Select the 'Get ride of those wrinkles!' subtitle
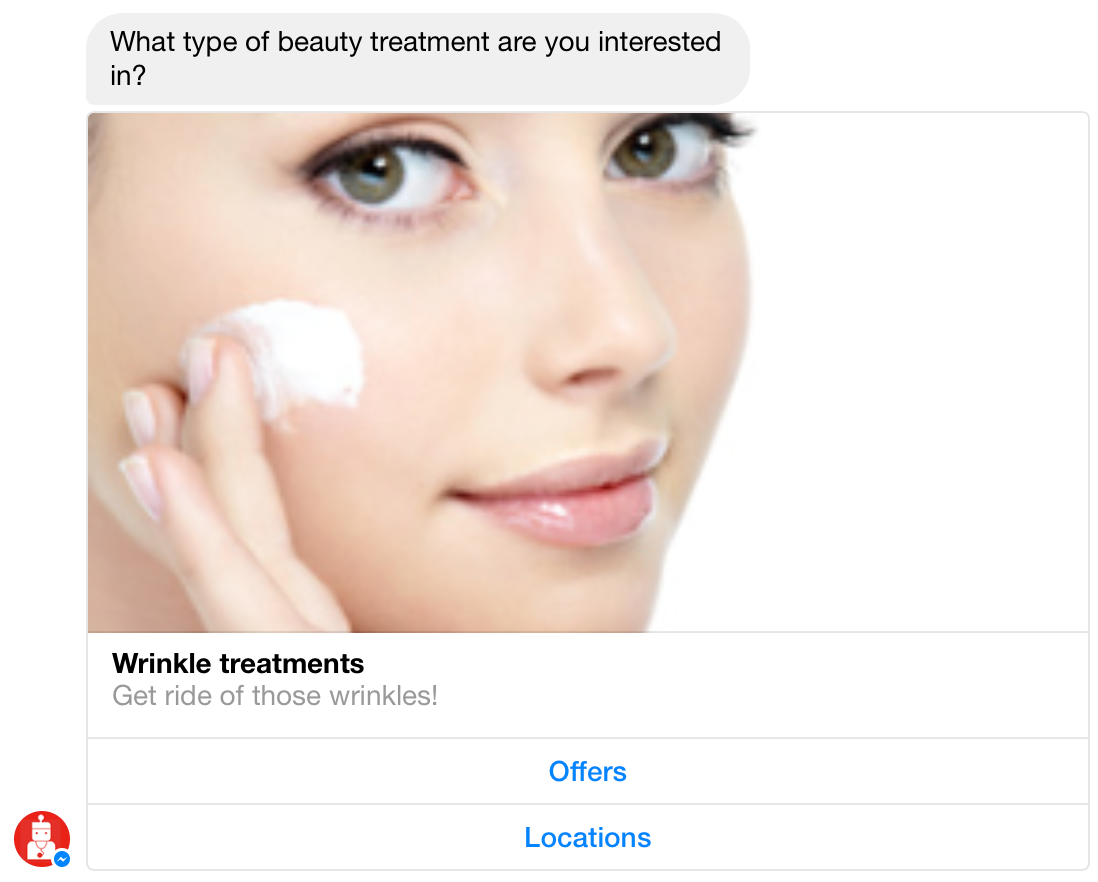The image size is (1098, 882). click(274, 696)
